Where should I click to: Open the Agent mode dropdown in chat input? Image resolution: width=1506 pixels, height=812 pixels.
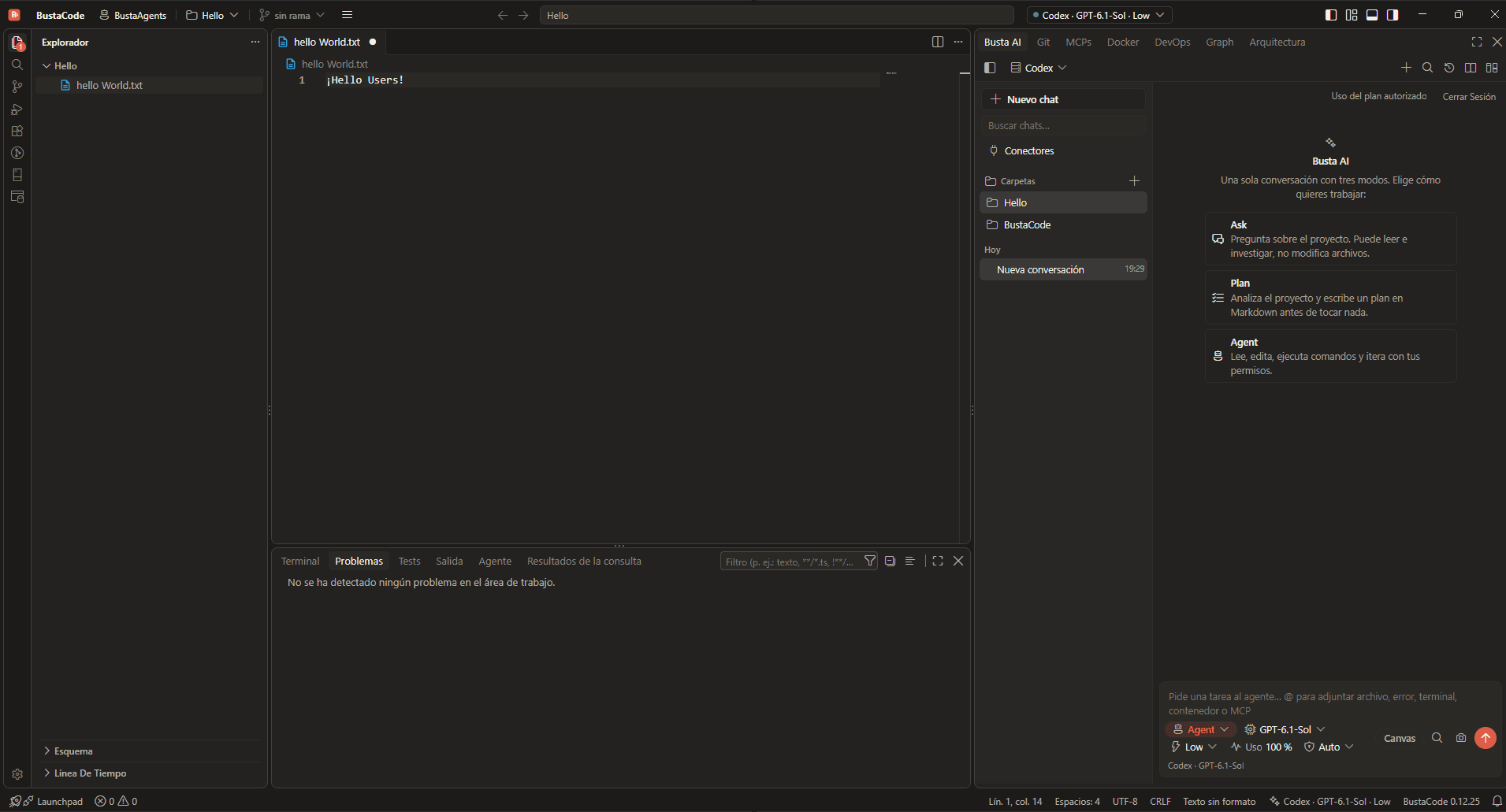[1200, 729]
